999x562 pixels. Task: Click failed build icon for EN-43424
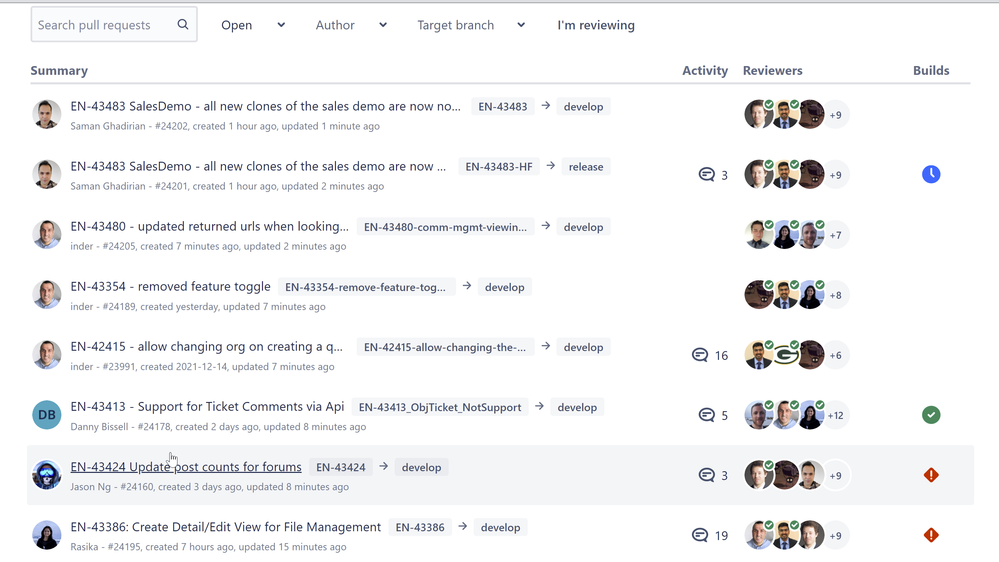(931, 475)
